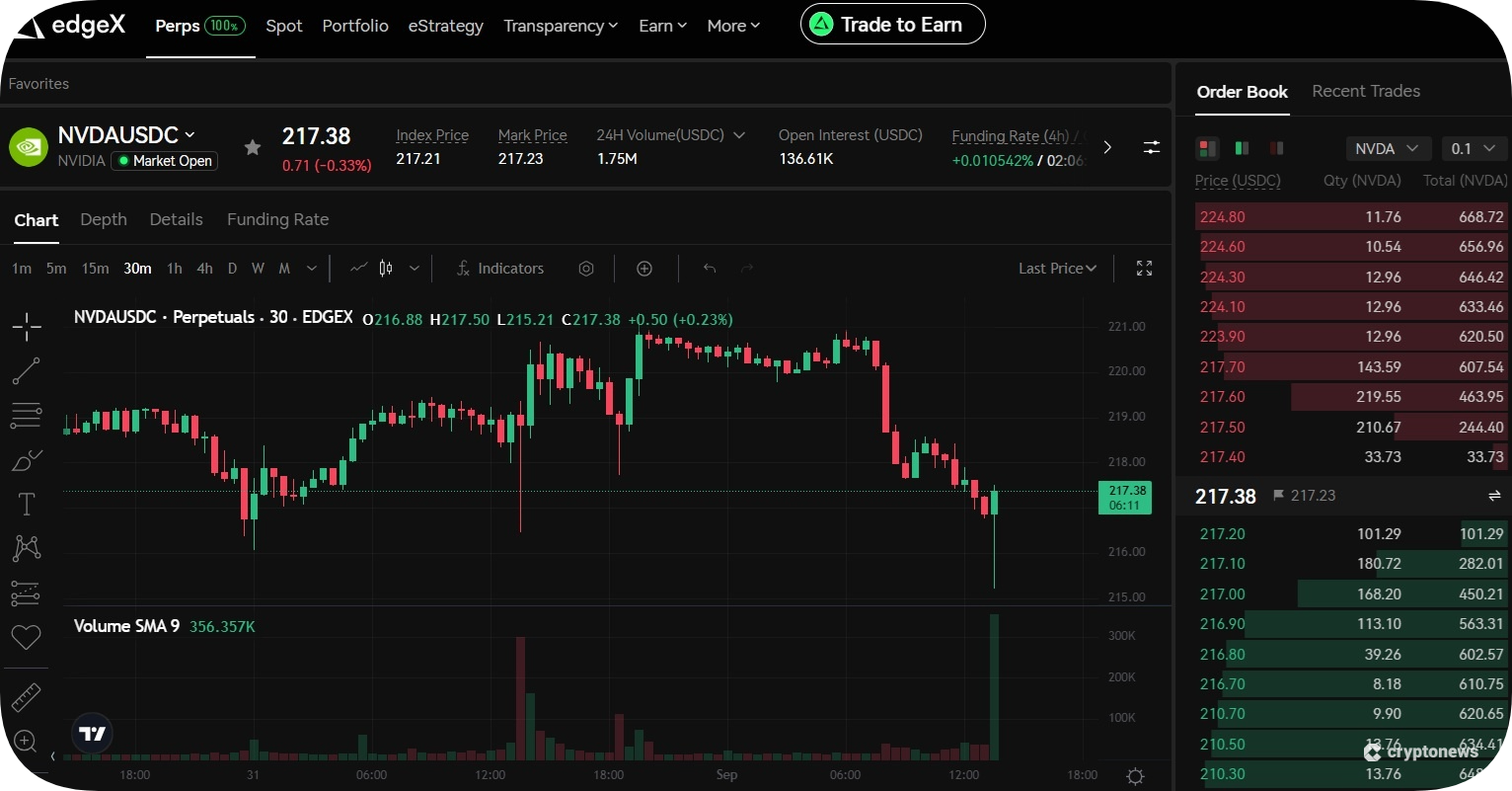Select the brush drawing tool
The height and width of the screenshot is (791, 1512).
27,460
